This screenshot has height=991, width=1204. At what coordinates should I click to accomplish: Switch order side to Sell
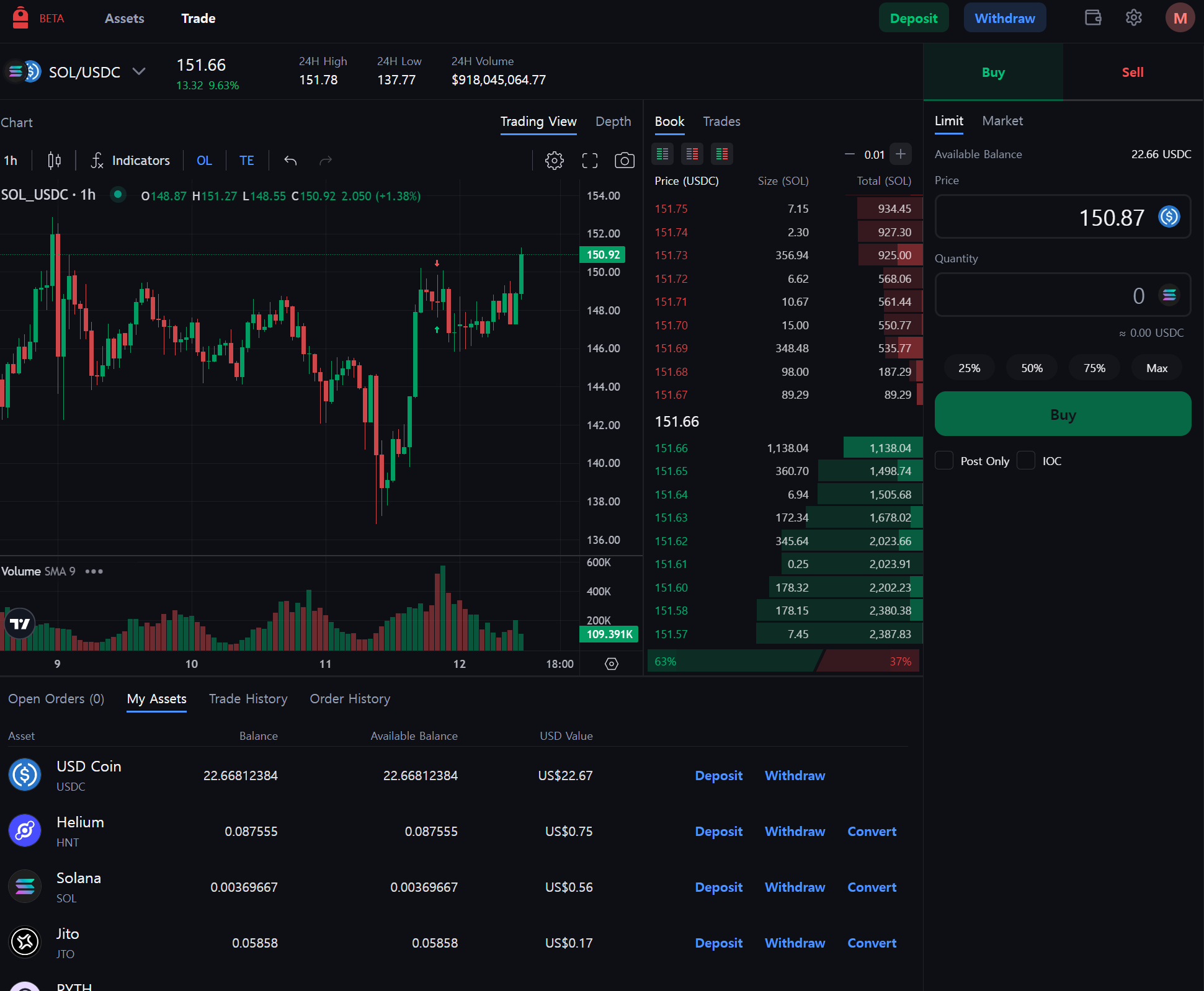[x=1132, y=73]
